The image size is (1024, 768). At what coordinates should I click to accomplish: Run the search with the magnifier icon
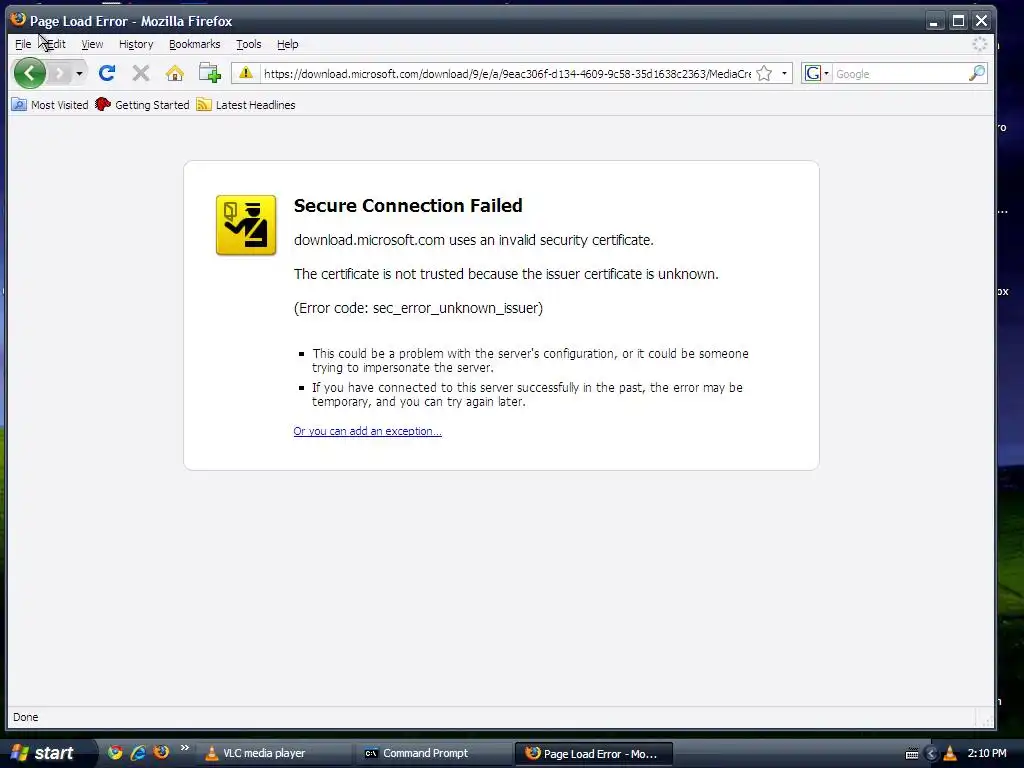tap(977, 73)
